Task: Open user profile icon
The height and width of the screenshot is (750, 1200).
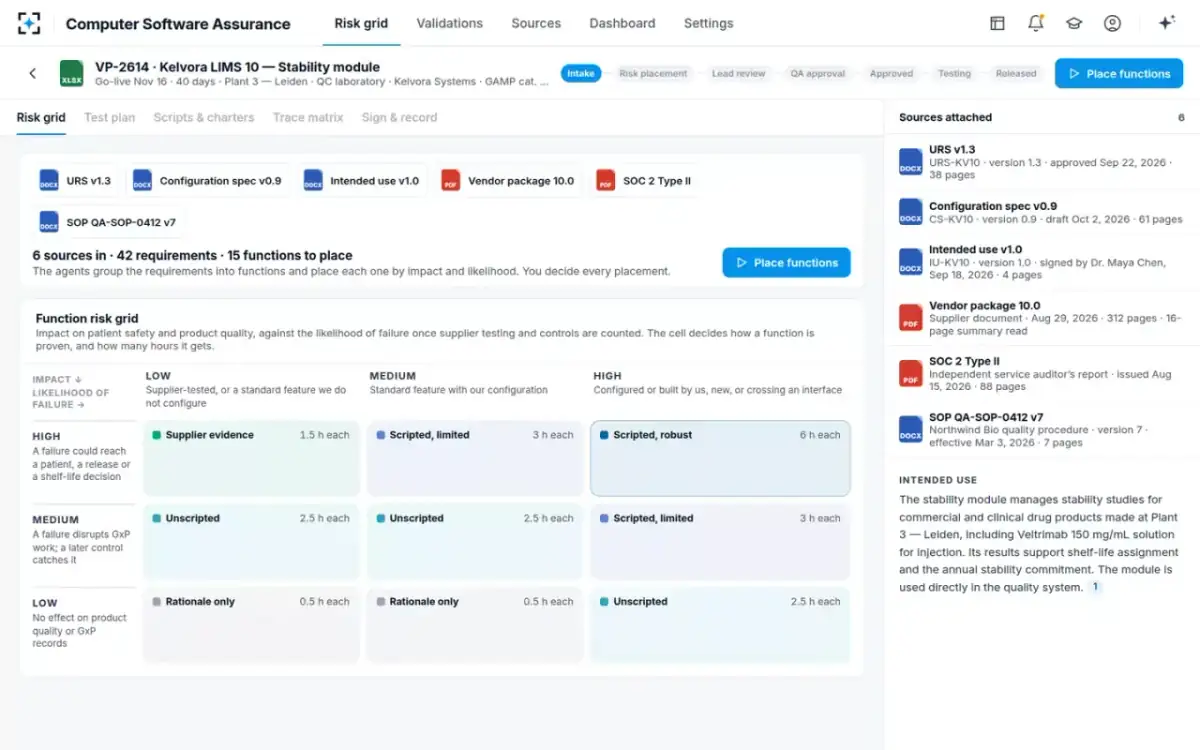Action: 1112,23
